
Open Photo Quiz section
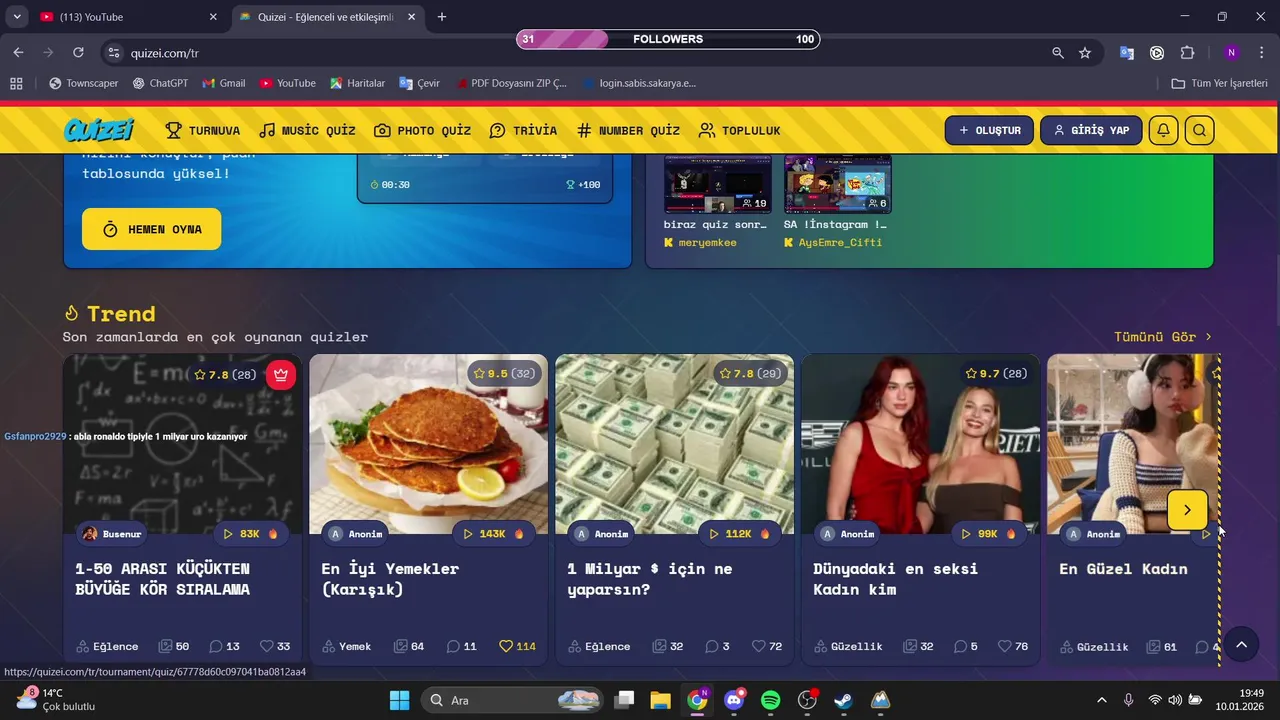pos(422,131)
